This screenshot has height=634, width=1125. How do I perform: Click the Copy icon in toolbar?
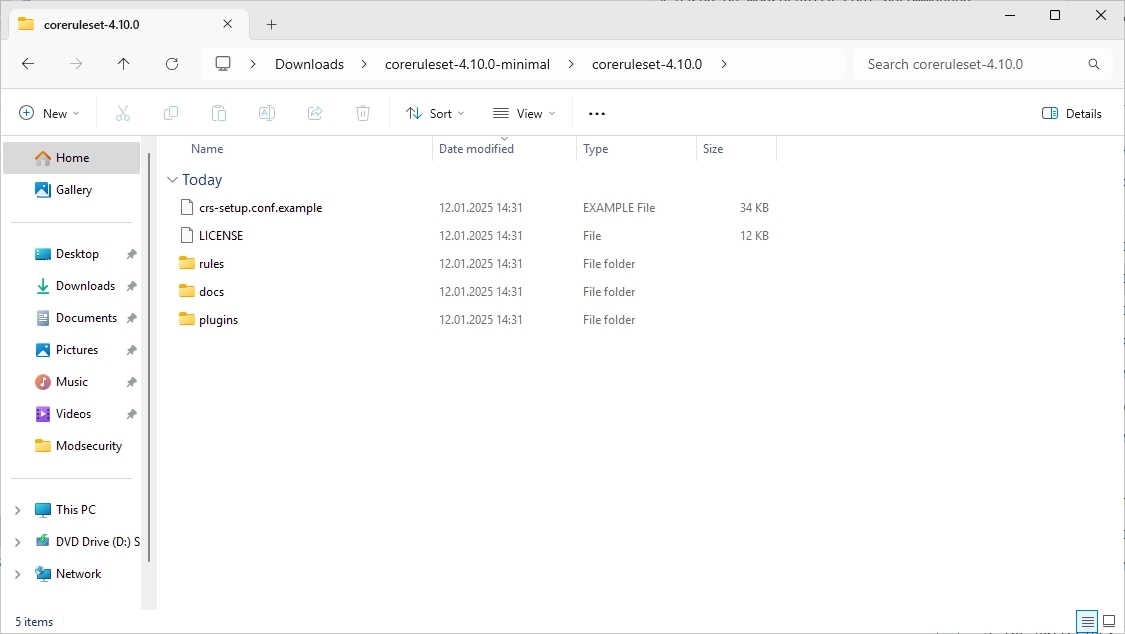point(171,114)
